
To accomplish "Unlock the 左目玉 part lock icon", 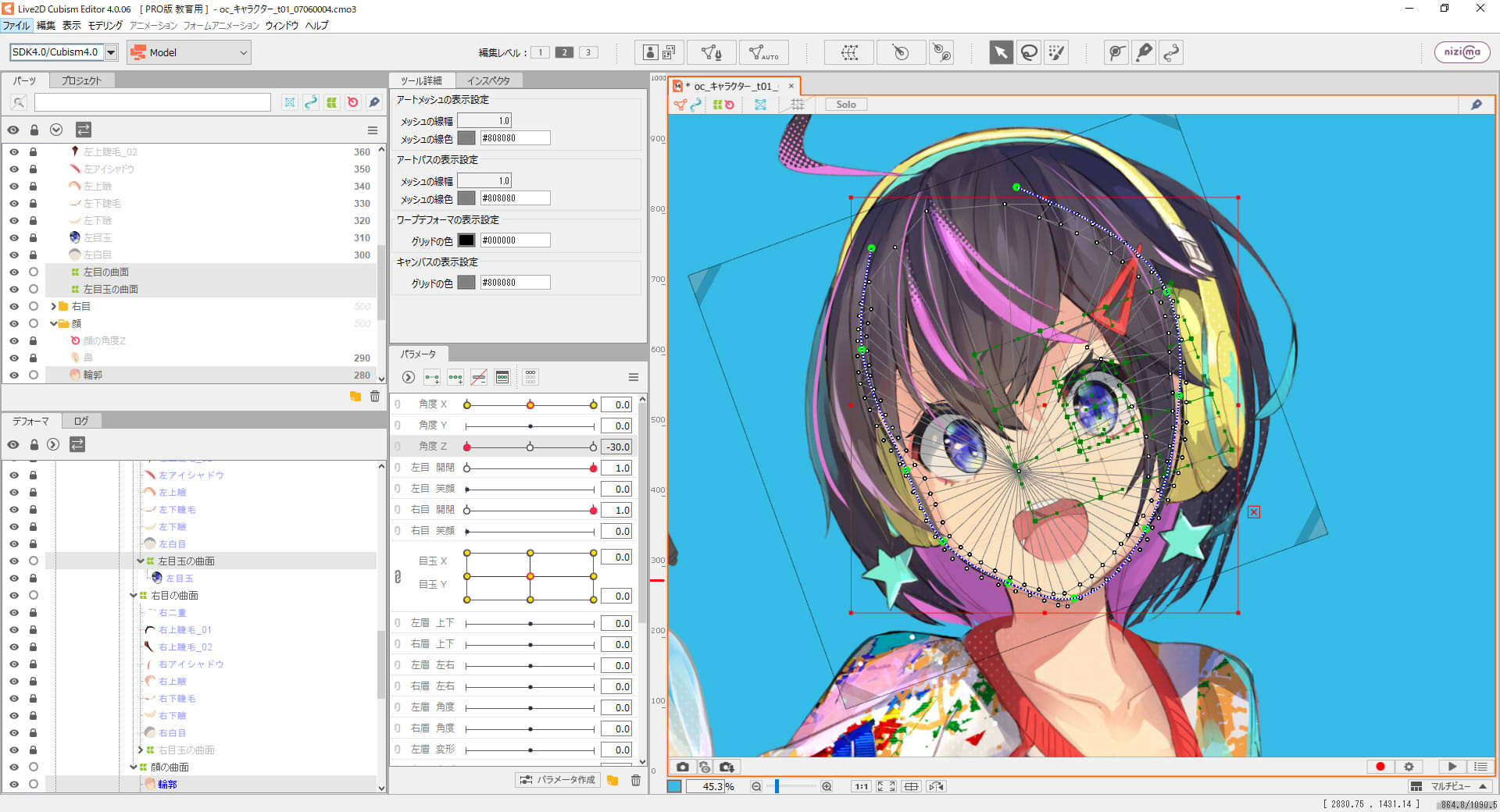I will pyautogui.click(x=33, y=238).
